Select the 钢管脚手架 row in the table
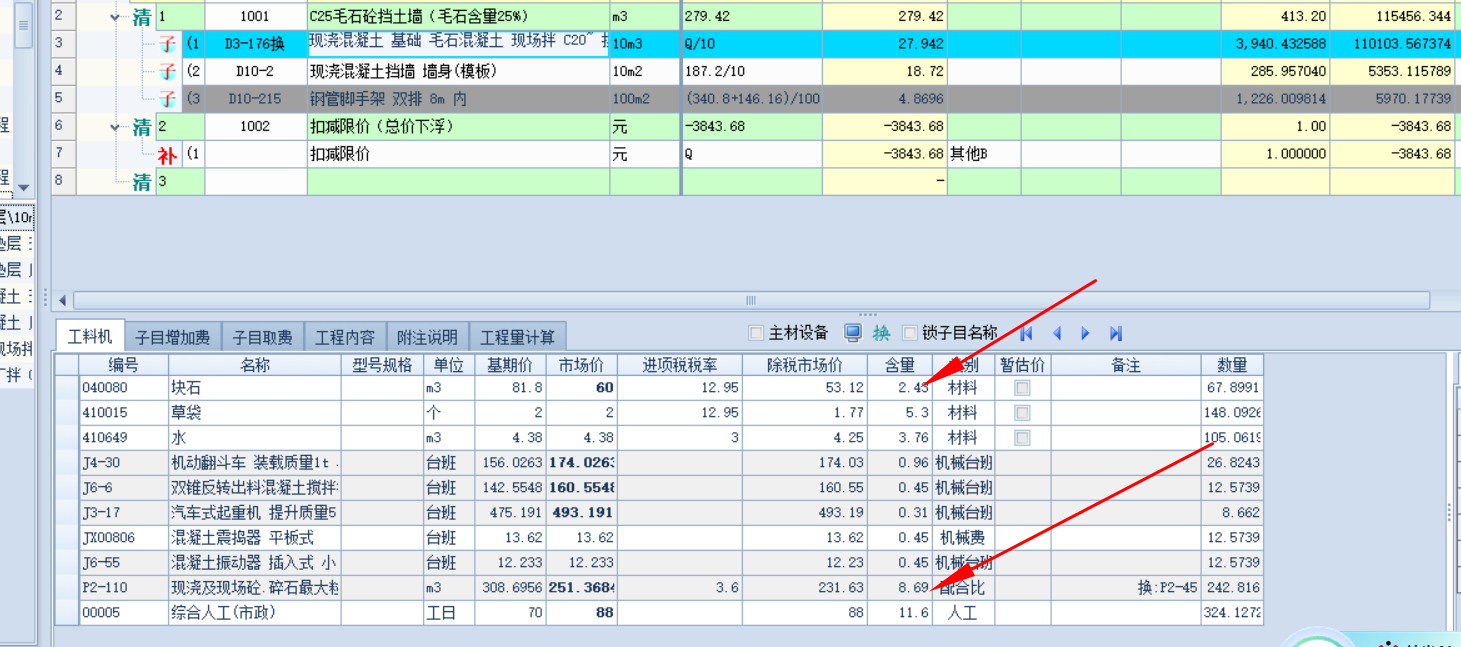This screenshot has height=647, width=1461. 400,98
